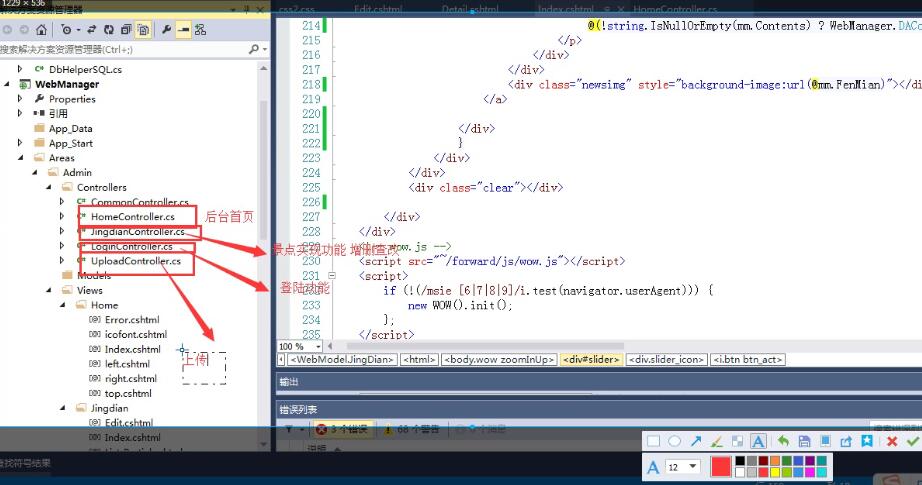Save the screenshot to file
922x485 pixels.
click(804, 441)
